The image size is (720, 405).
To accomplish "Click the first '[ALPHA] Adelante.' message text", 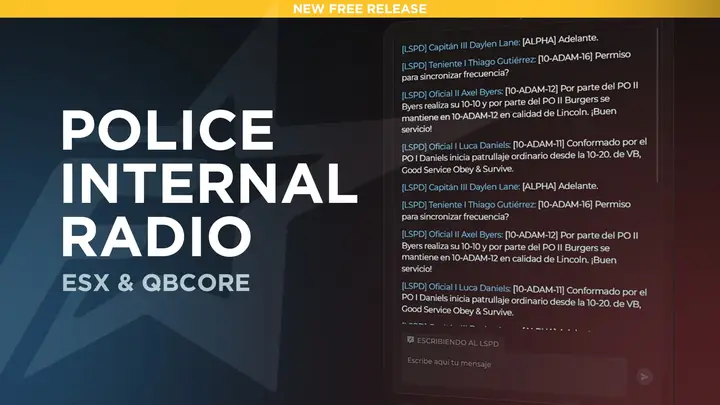I will (x=560, y=40).
